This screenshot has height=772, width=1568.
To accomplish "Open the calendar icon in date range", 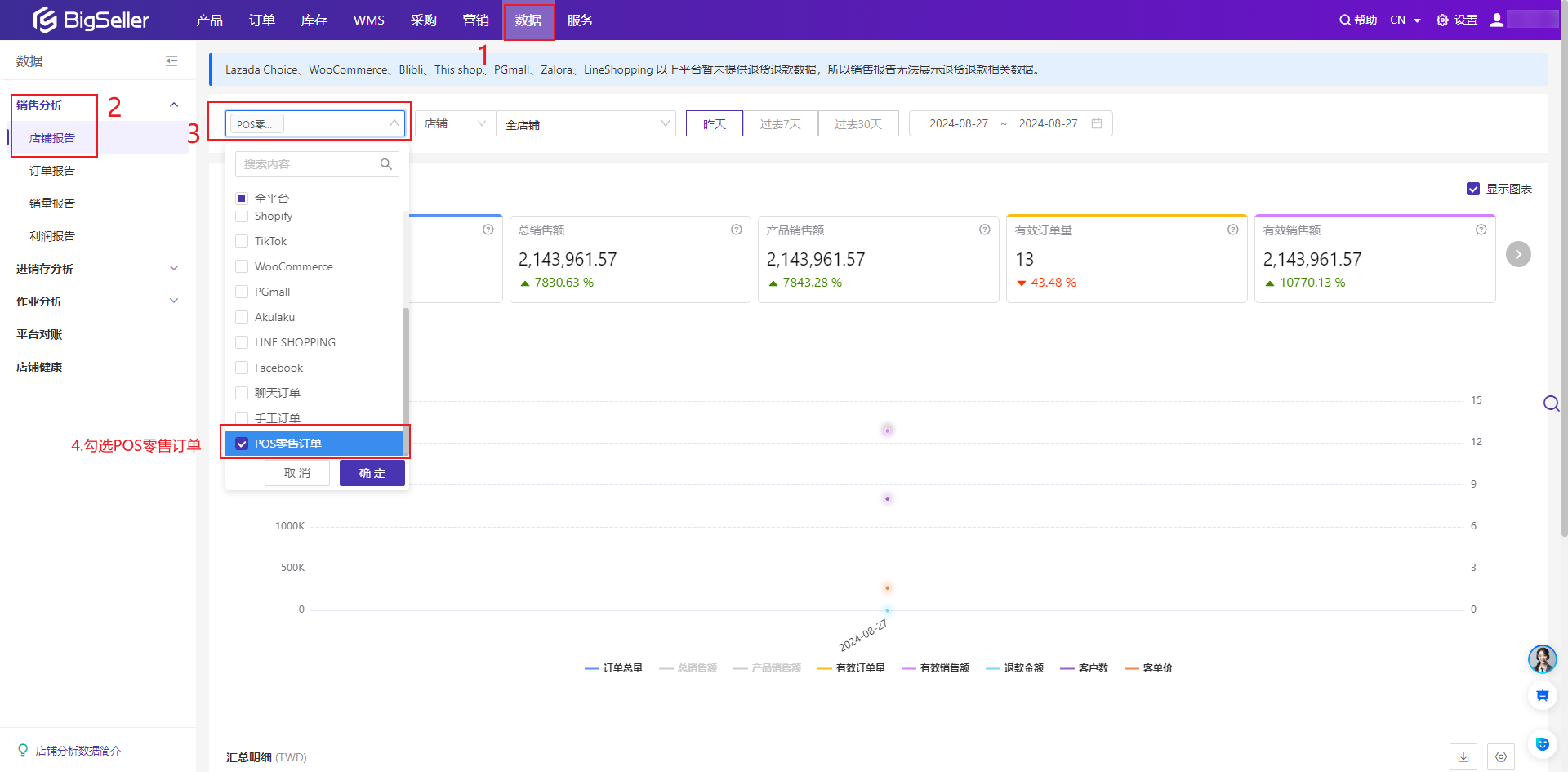I will (1097, 123).
